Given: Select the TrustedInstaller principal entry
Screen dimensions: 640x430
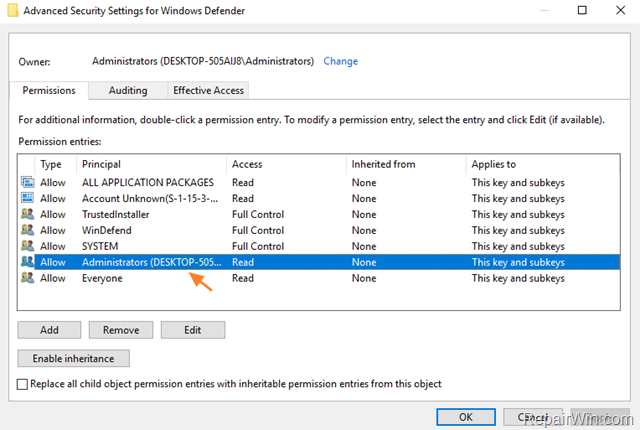Looking at the screenshot, I should click(116, 214).
